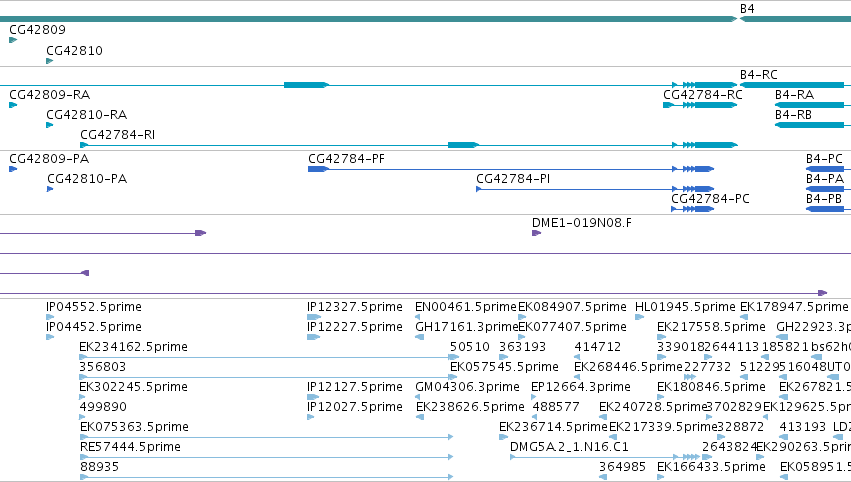This screenshot has width=851, height=482.
Task: Click the DME1-019N08.F feature label
Action: pyautogui.click(x=581, y=223)
